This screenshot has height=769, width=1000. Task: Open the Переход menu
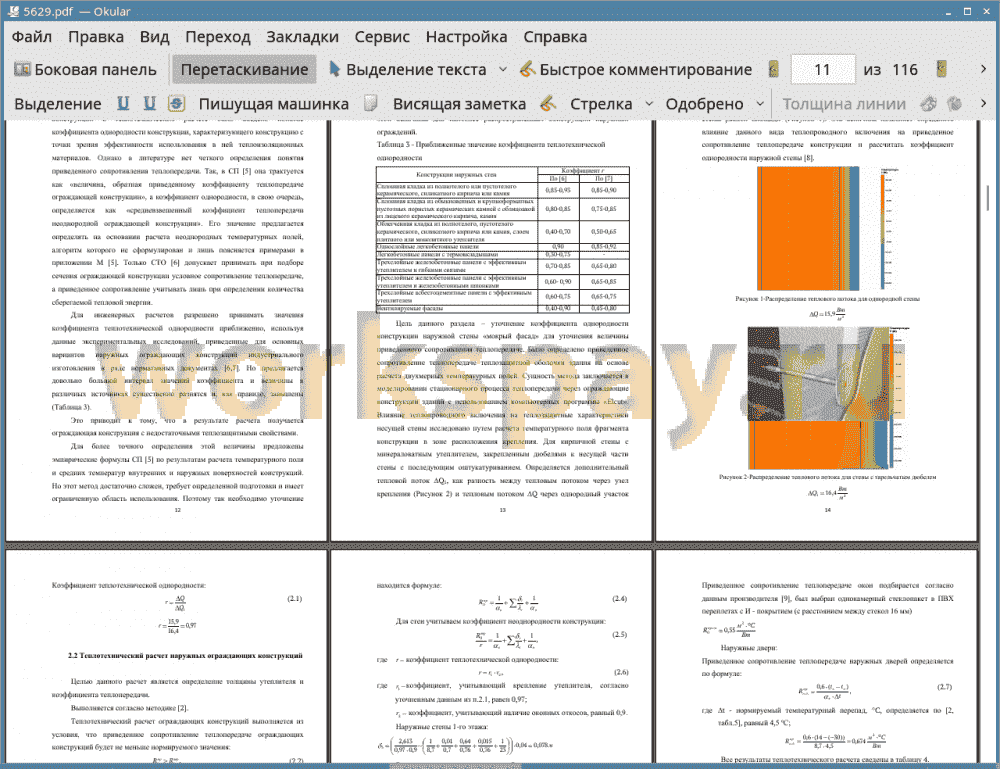click(x=218, y=37)
